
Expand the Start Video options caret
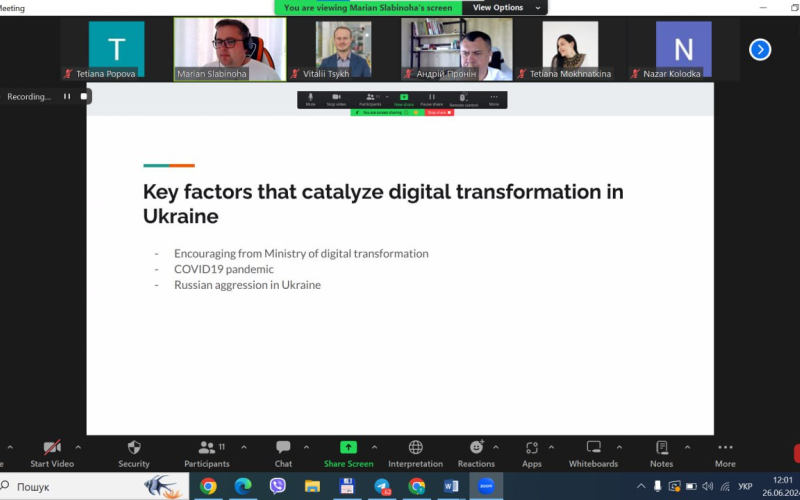[x=78, y=447]
